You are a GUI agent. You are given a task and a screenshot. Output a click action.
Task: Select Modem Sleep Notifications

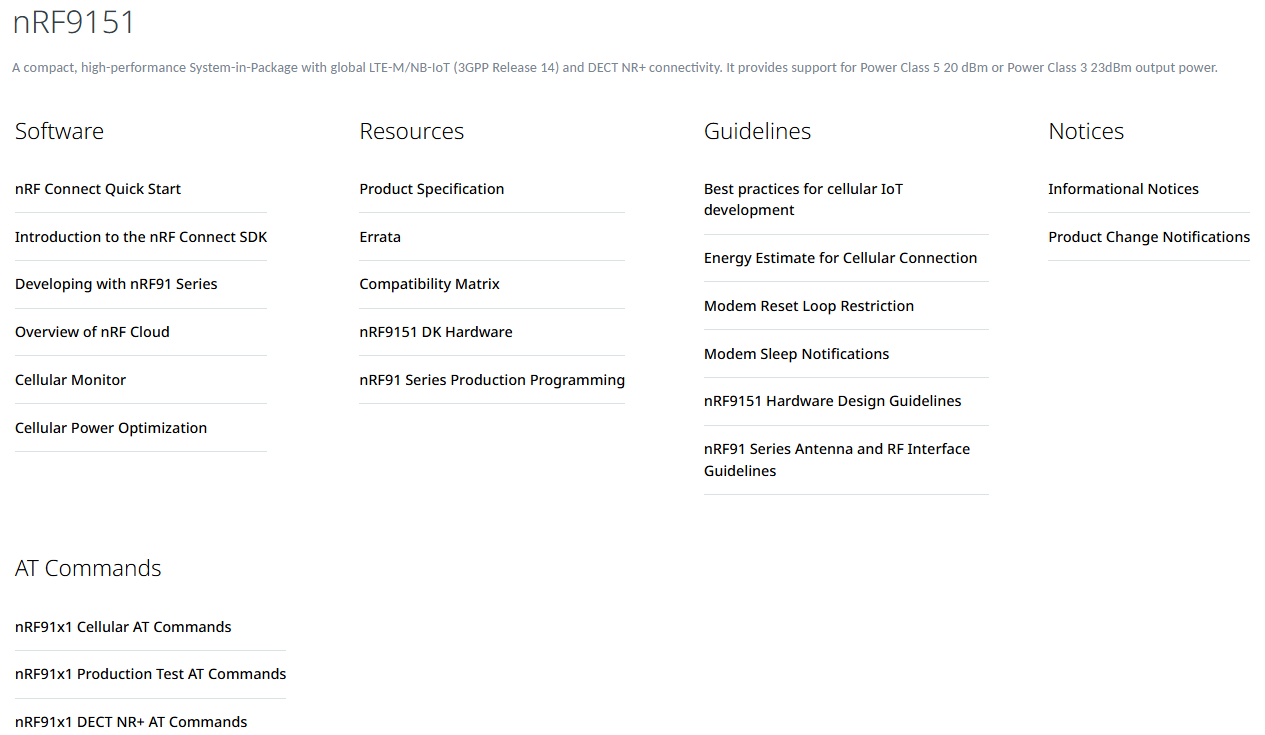click(x=796, y=354)
